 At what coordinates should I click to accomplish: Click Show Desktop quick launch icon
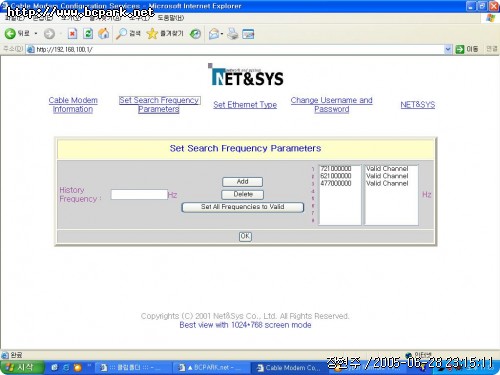tap(54, 367)
